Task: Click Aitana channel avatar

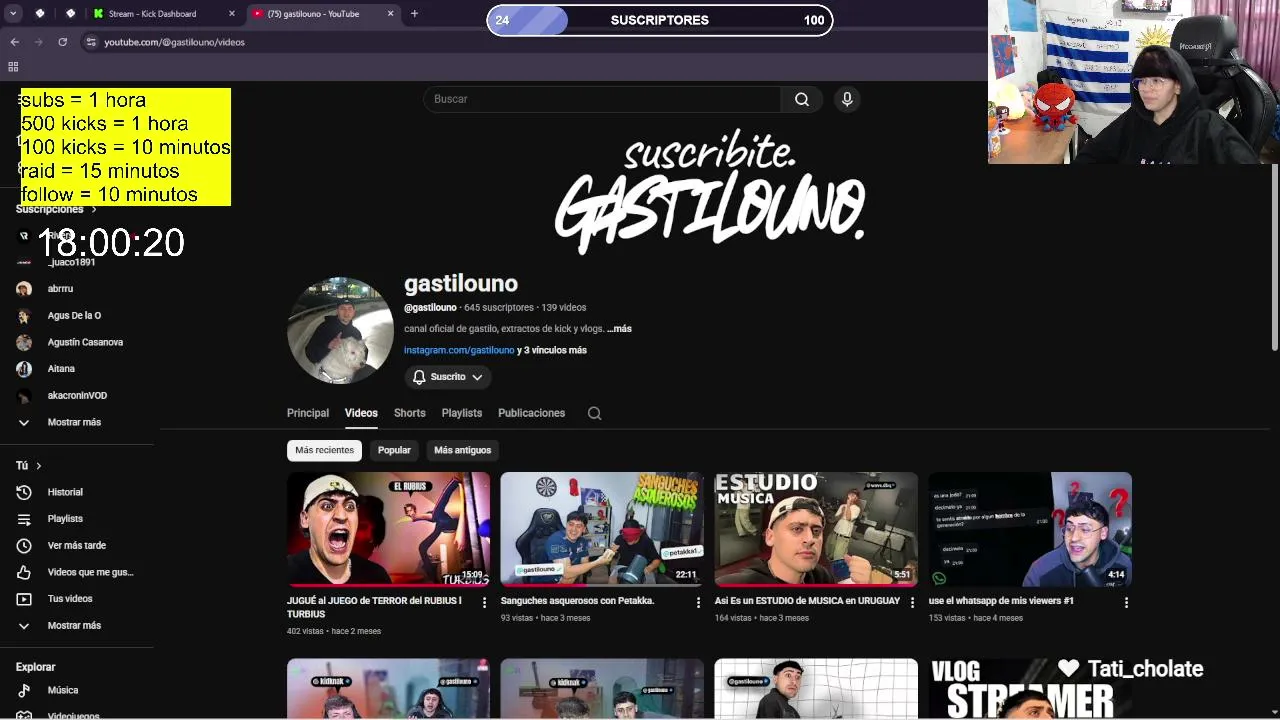Action: [24, 369]
